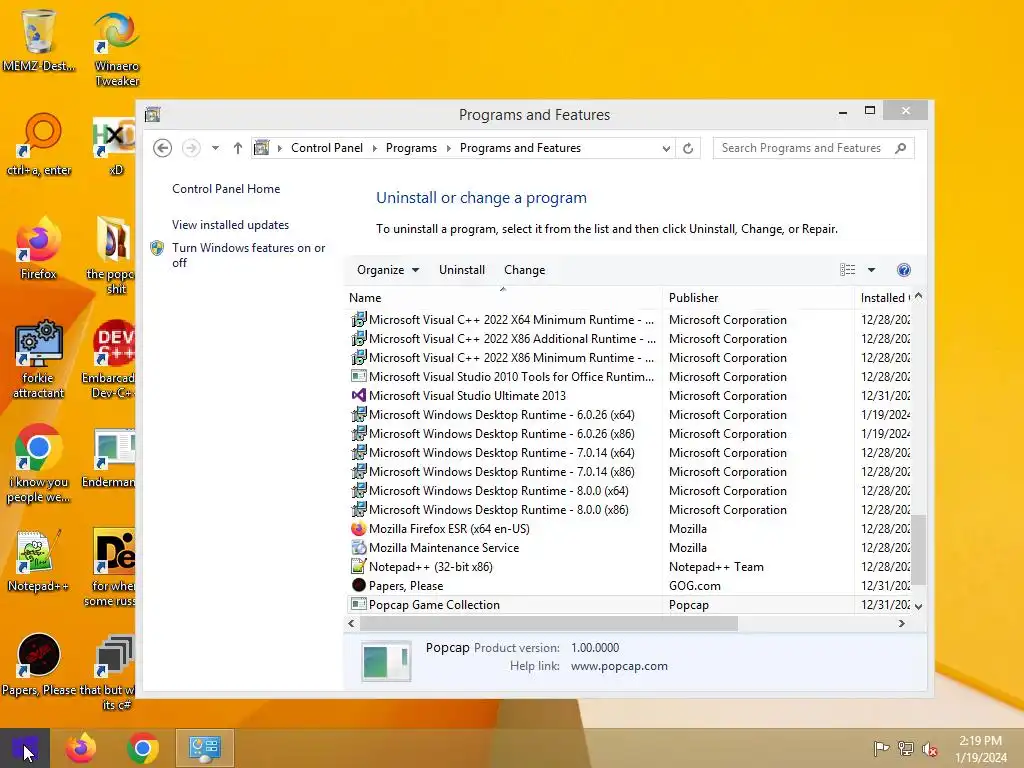Open Notepad++ desktop shortcut
Viewport: 1024px width, 768px height.
pos(39,562)
